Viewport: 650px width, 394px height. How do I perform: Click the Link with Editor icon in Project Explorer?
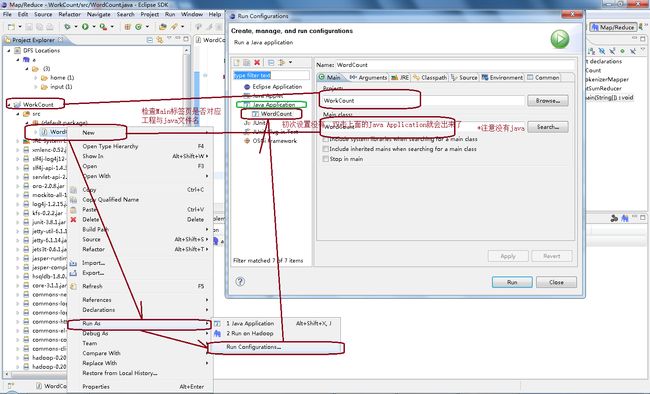160,40
